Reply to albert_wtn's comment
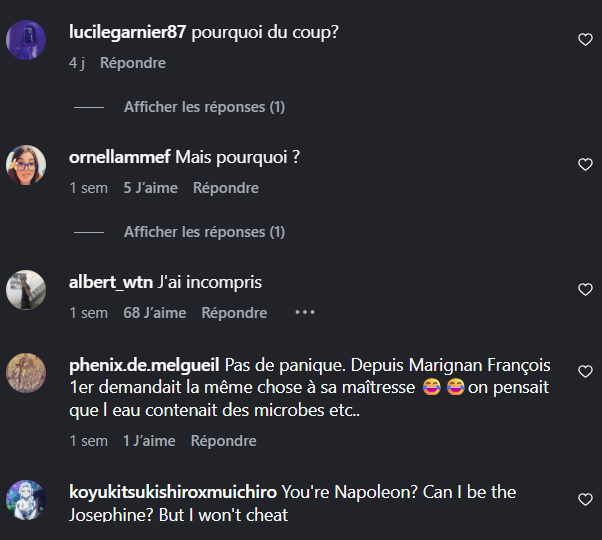 click(234, 313)
